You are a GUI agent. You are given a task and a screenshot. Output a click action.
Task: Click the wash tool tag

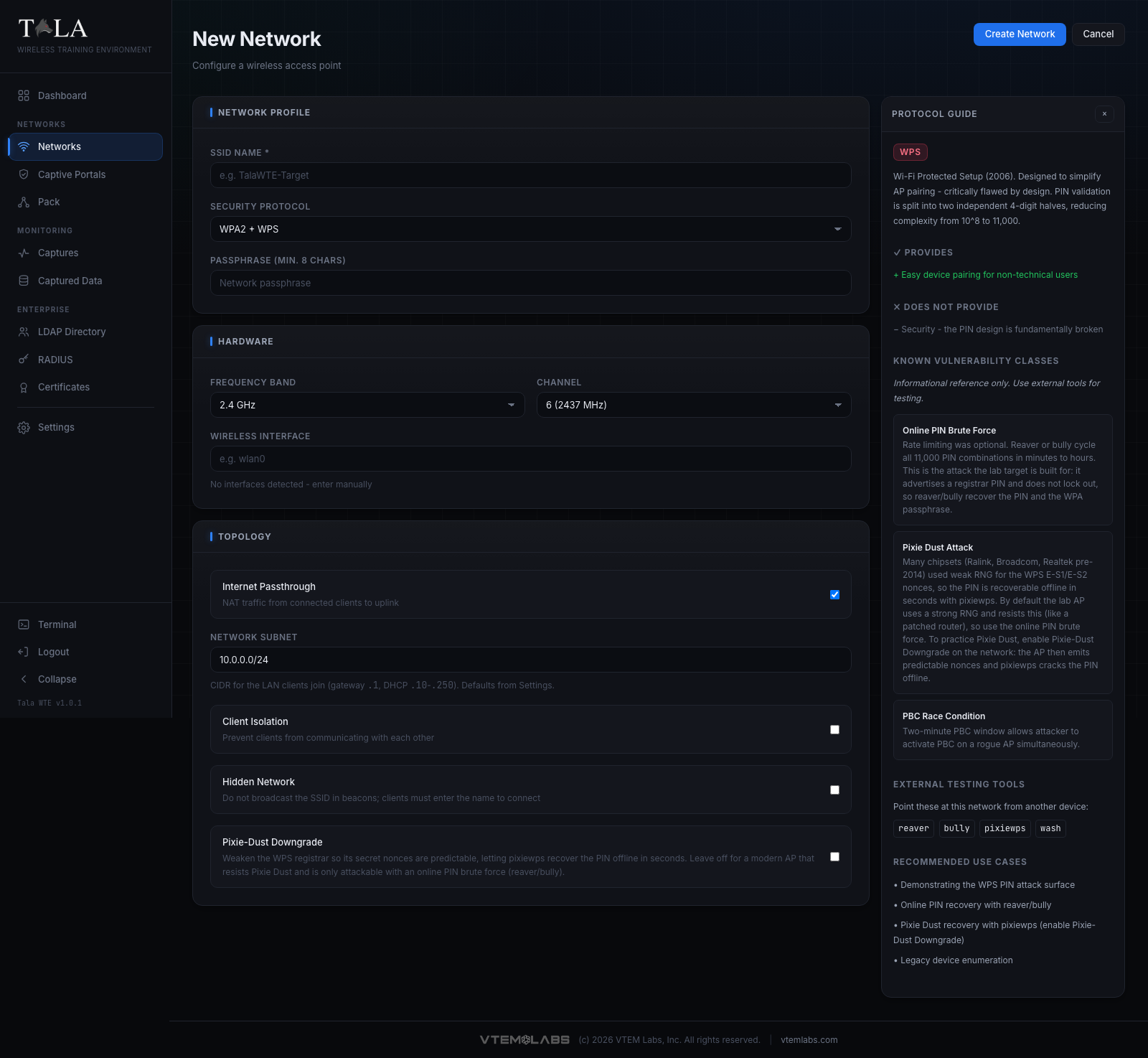[1050, 828]
